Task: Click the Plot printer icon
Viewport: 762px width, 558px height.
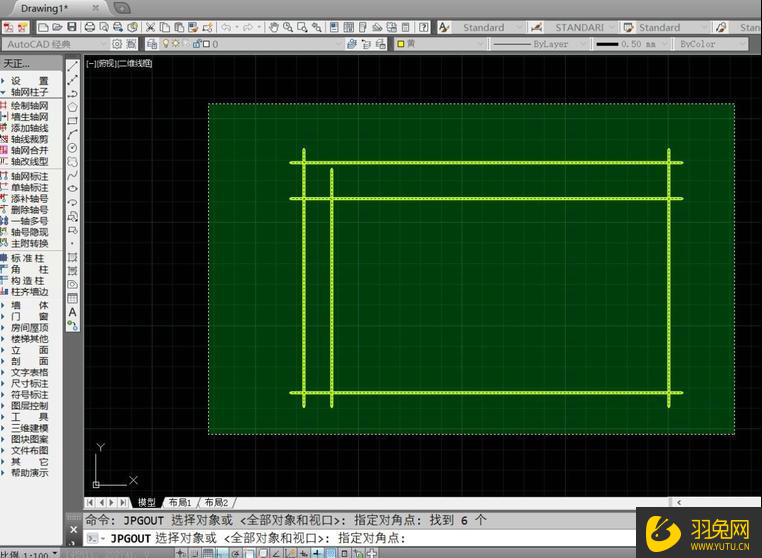Action: [x=90, y=27]
